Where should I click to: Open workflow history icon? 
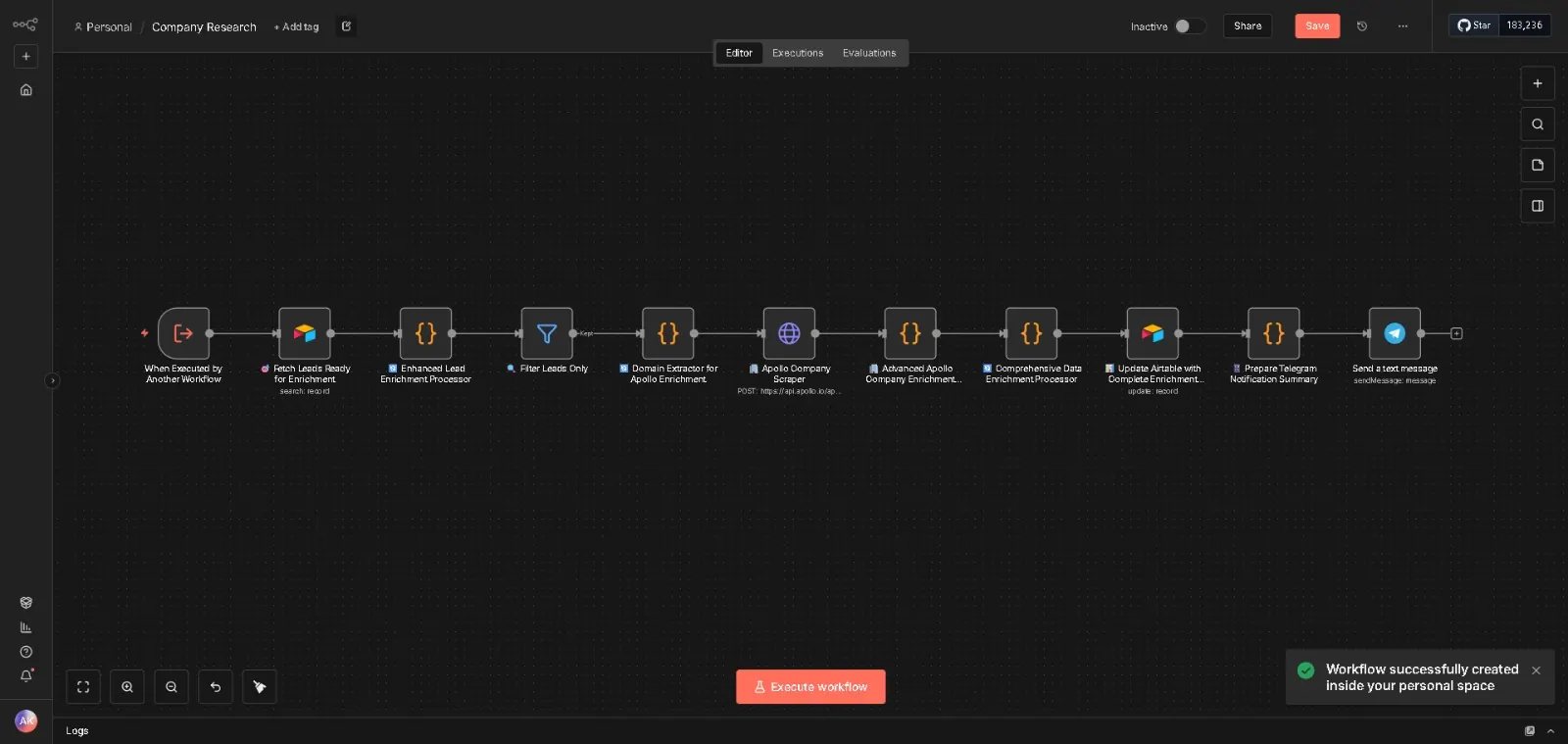1362,26
